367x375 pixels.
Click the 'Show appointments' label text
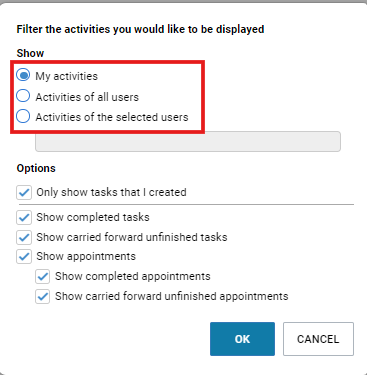[86, 256]
